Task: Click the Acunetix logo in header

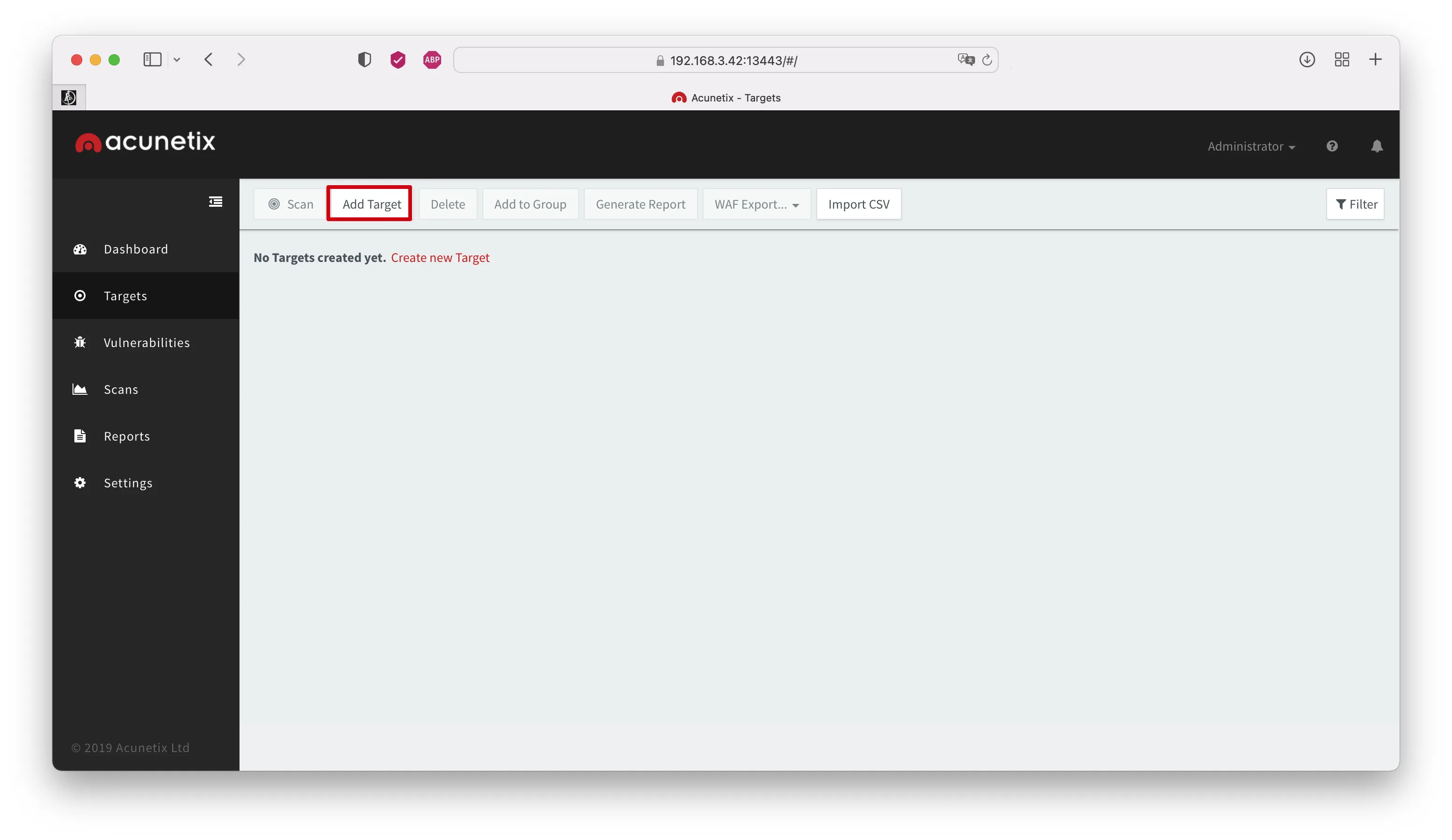Action: [145, 142]
